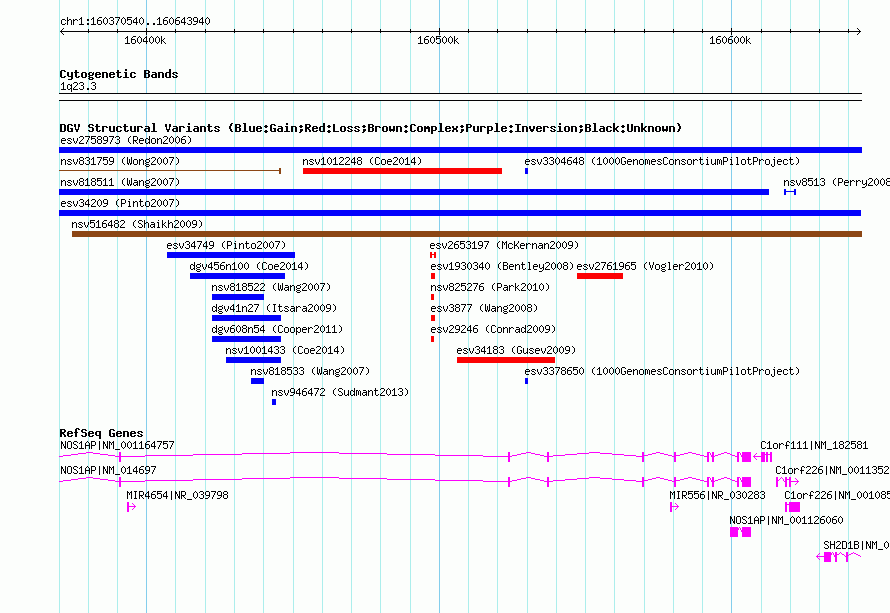Select the nsv831759 (Wong2007) variant label

click(x=120, y=161)
